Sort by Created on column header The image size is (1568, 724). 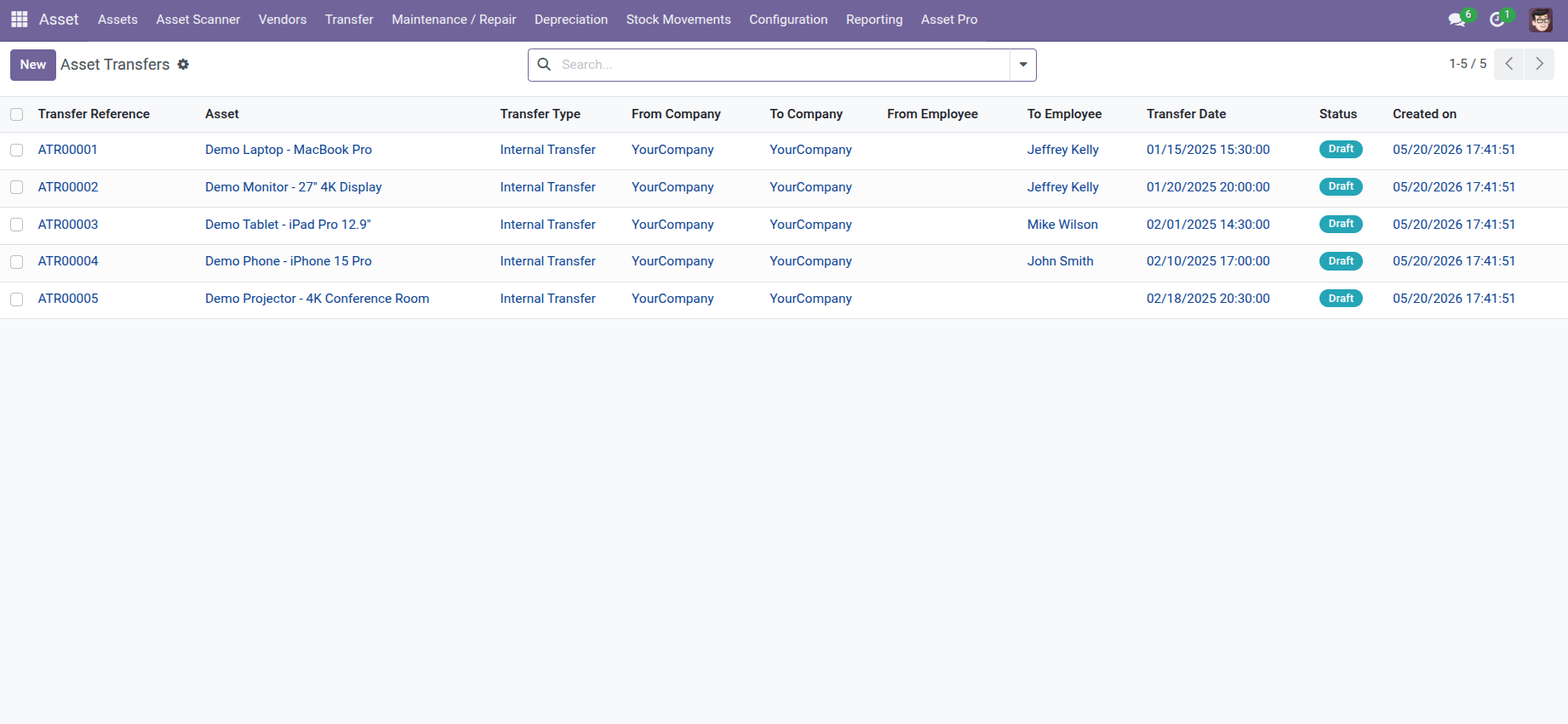coord(1425,114)
